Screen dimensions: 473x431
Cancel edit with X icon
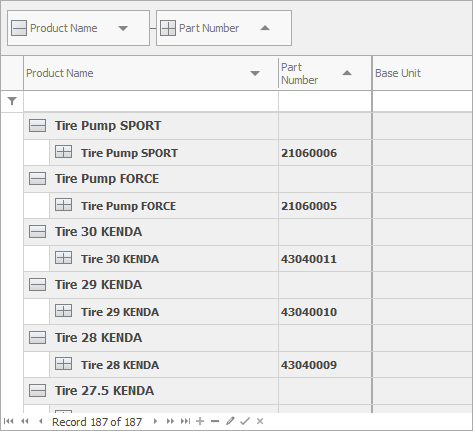[x=260, y=421]
